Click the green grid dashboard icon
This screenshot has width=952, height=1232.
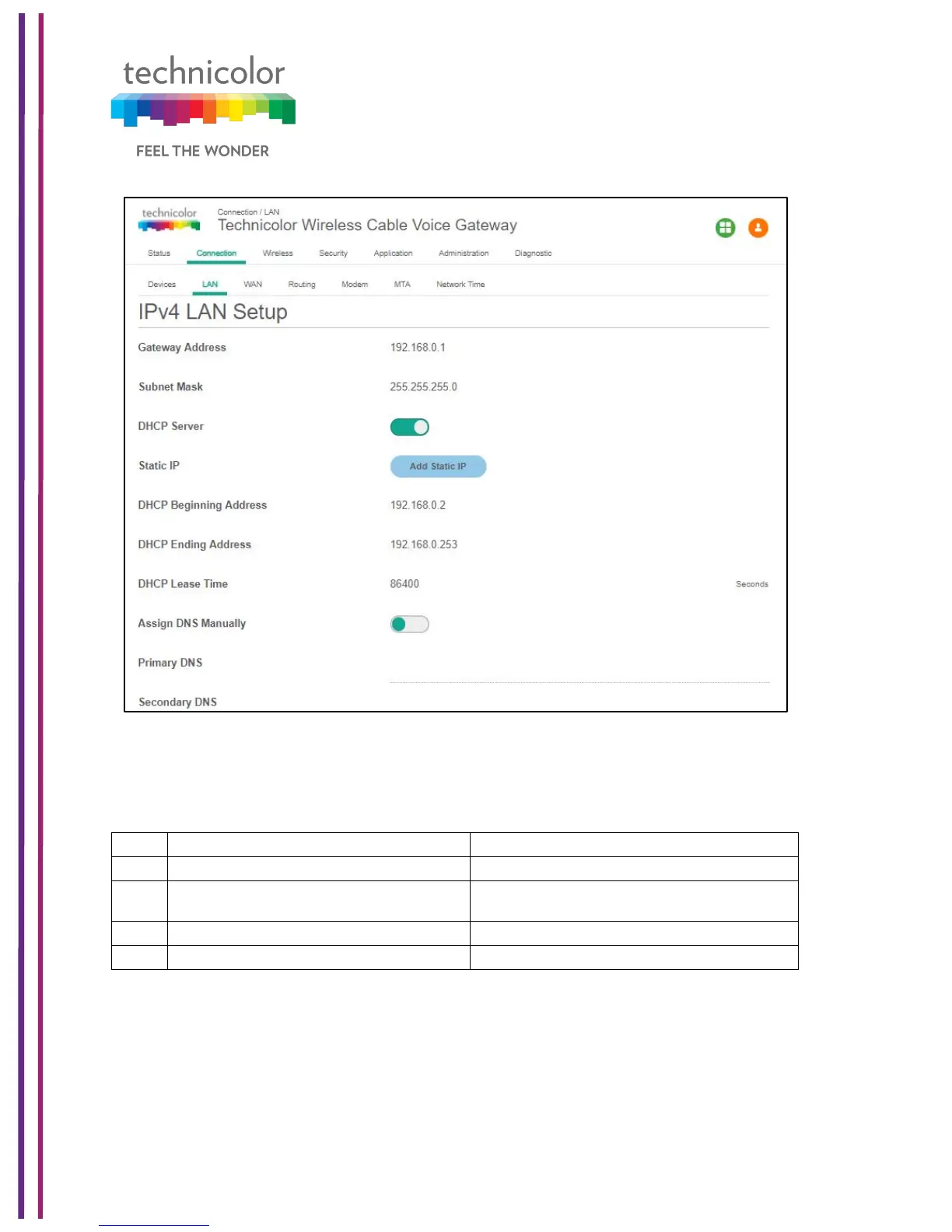pos(725,228)
